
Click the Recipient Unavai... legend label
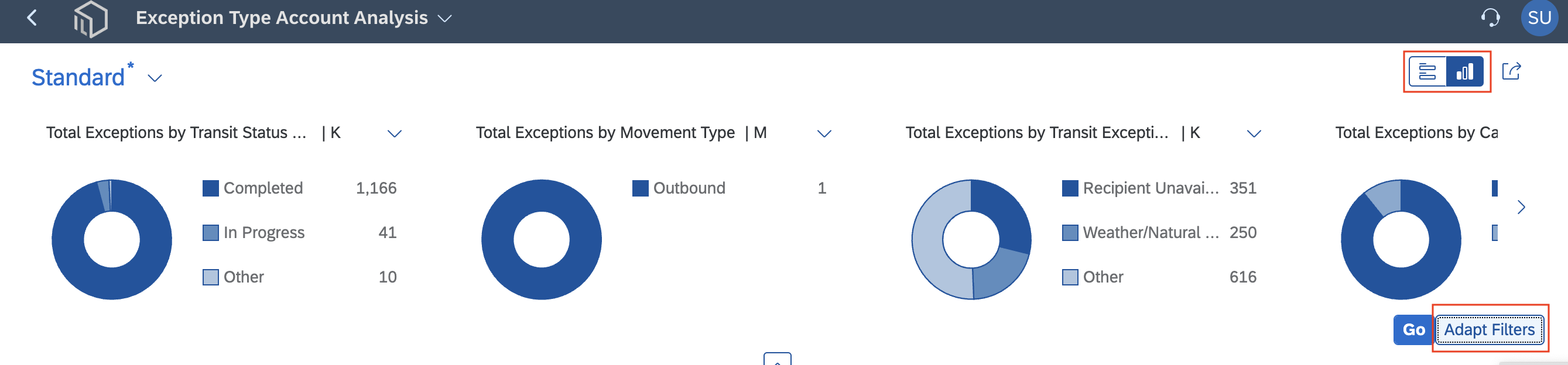click(x=1151, y=188)
